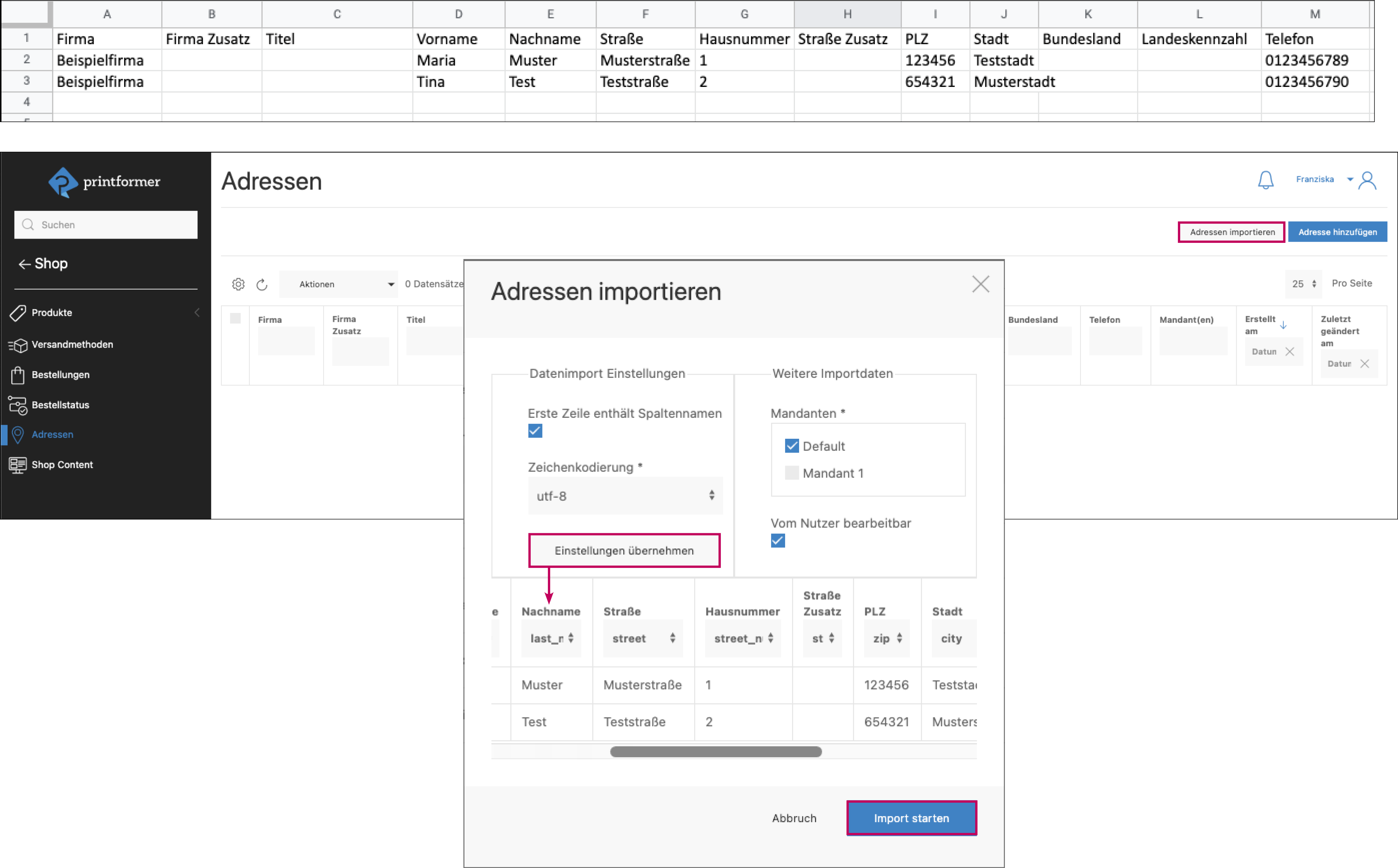This screenshot has height=868, width=1398.
Task: Click the user profile avatar icon
Action: point(1367,180)
